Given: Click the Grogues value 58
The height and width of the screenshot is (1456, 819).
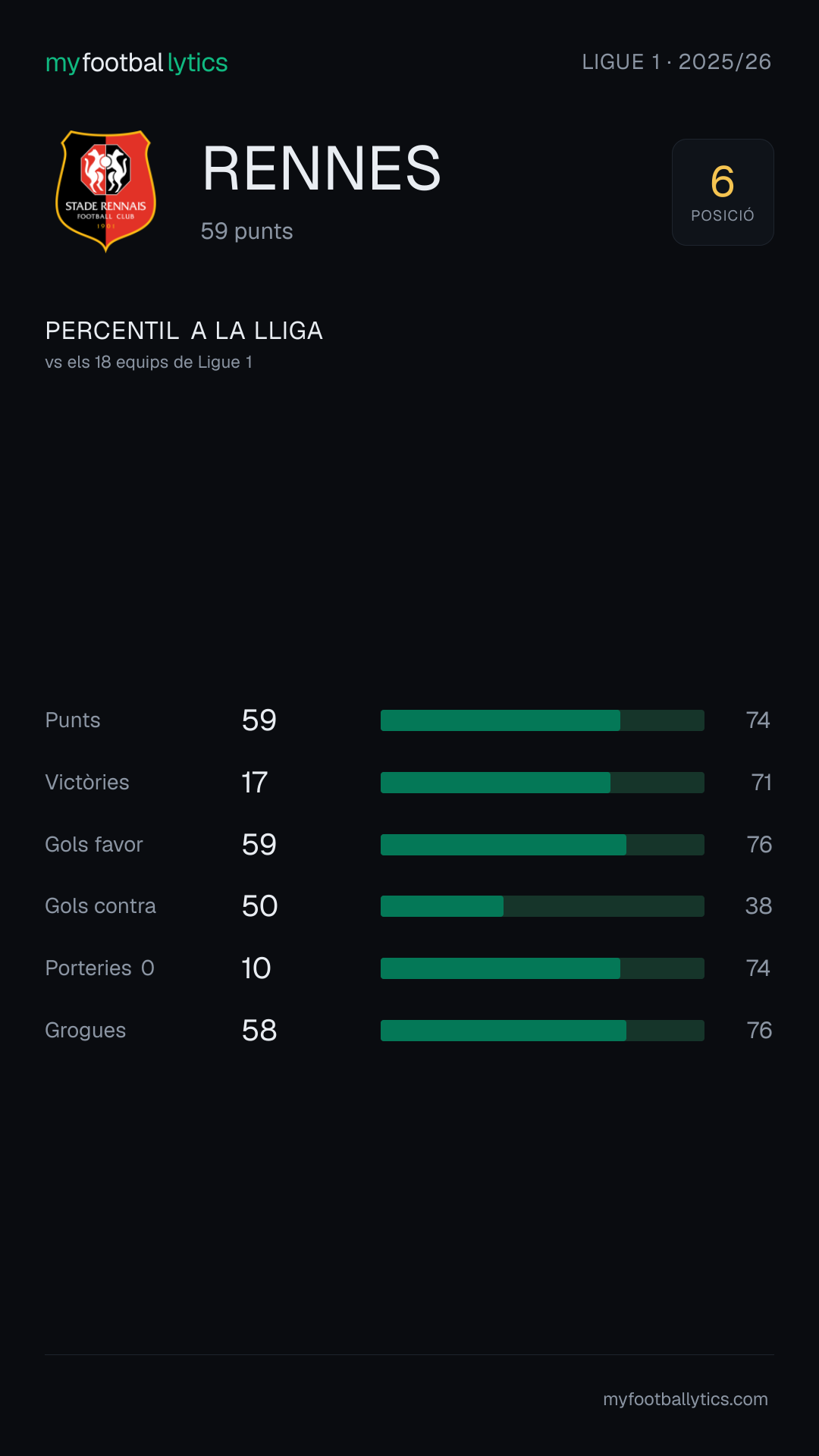Looking at the screenshot, I should click(259, 1031).
